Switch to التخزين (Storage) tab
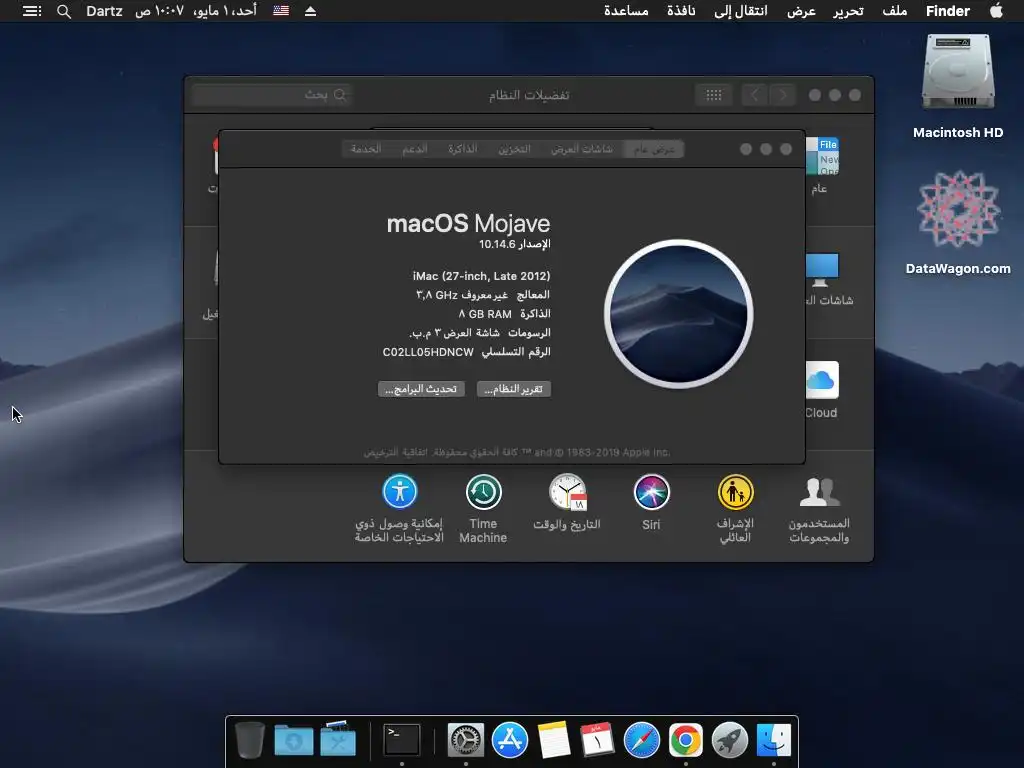 (515, 149)
